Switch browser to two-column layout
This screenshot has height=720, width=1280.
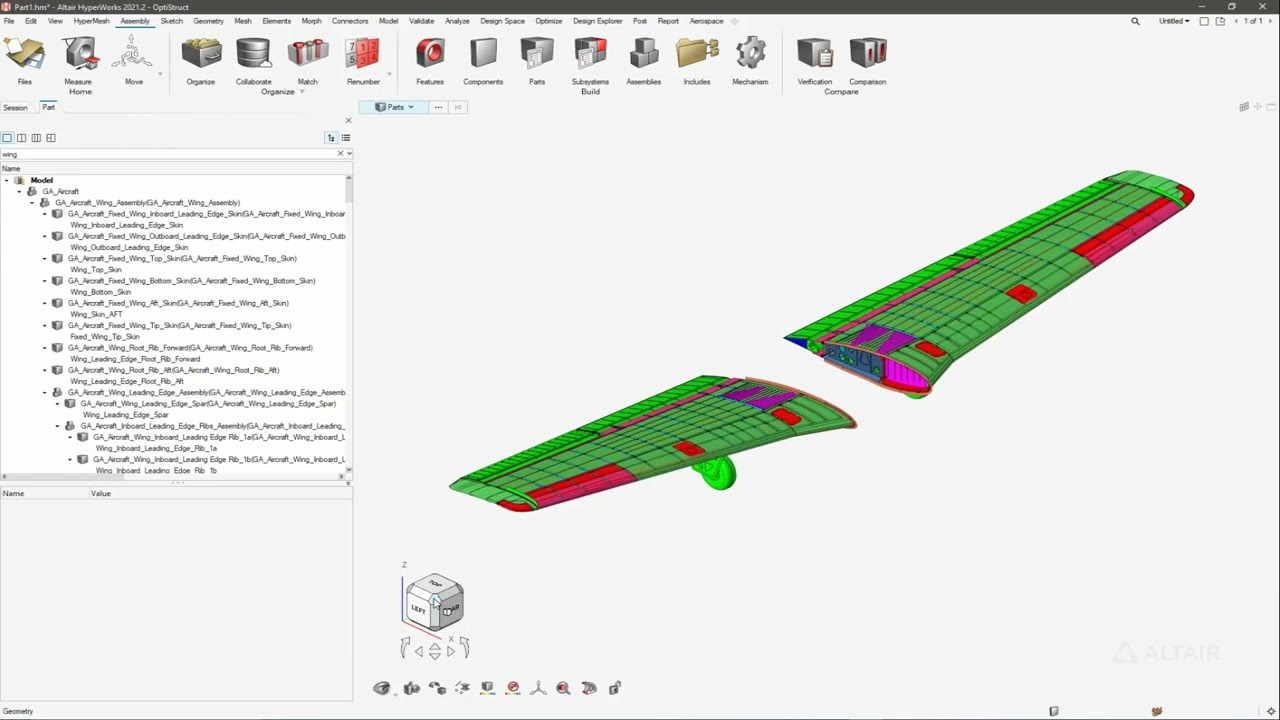click(x=21, y=138)
